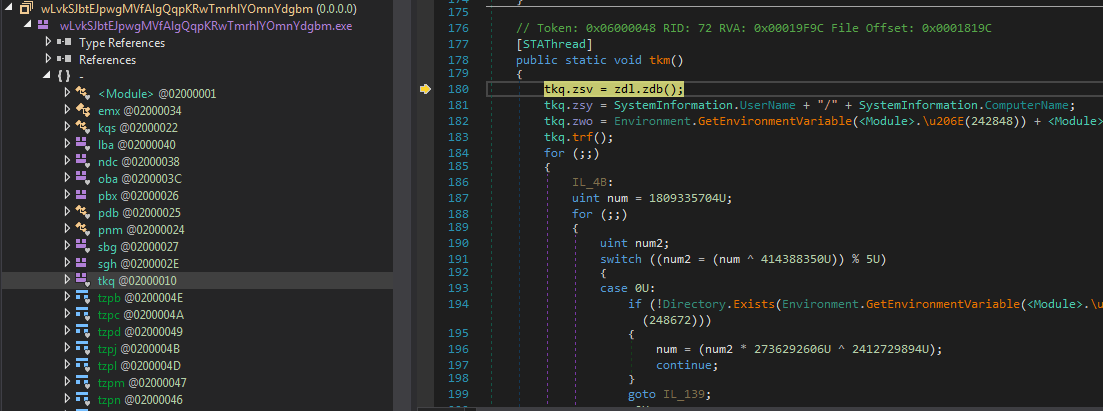Follow the ComputerName property on line 181
Viewport: 1103px width, 411px height.
[1026, 106]
